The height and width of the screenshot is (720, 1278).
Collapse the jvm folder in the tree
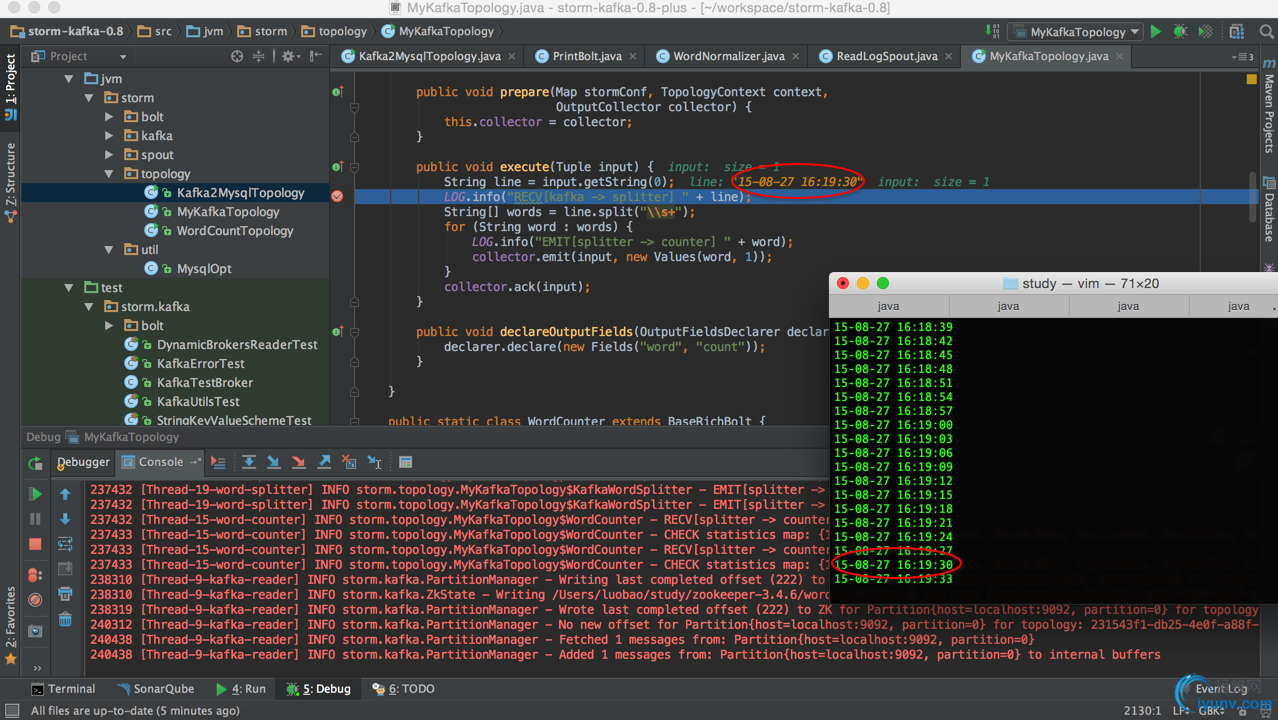[69, 79]
